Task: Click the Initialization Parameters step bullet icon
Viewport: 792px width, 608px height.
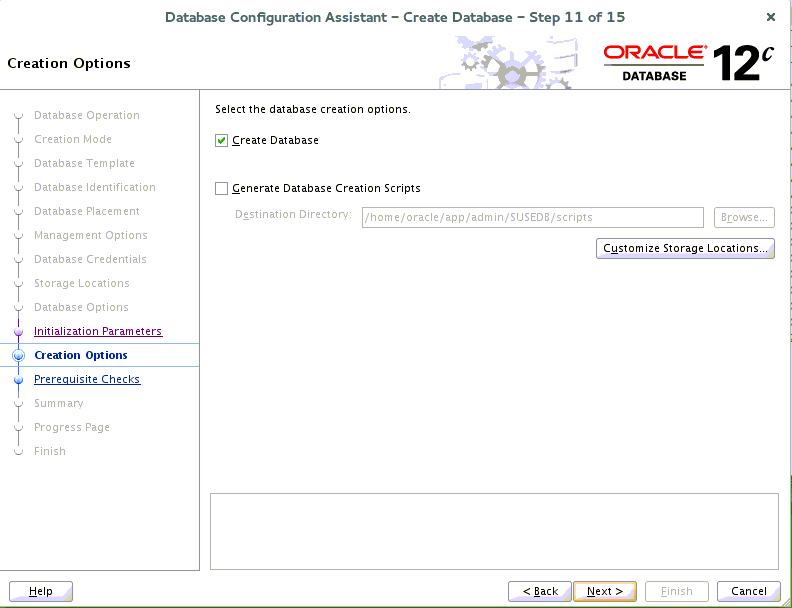Action: [18, 331]
